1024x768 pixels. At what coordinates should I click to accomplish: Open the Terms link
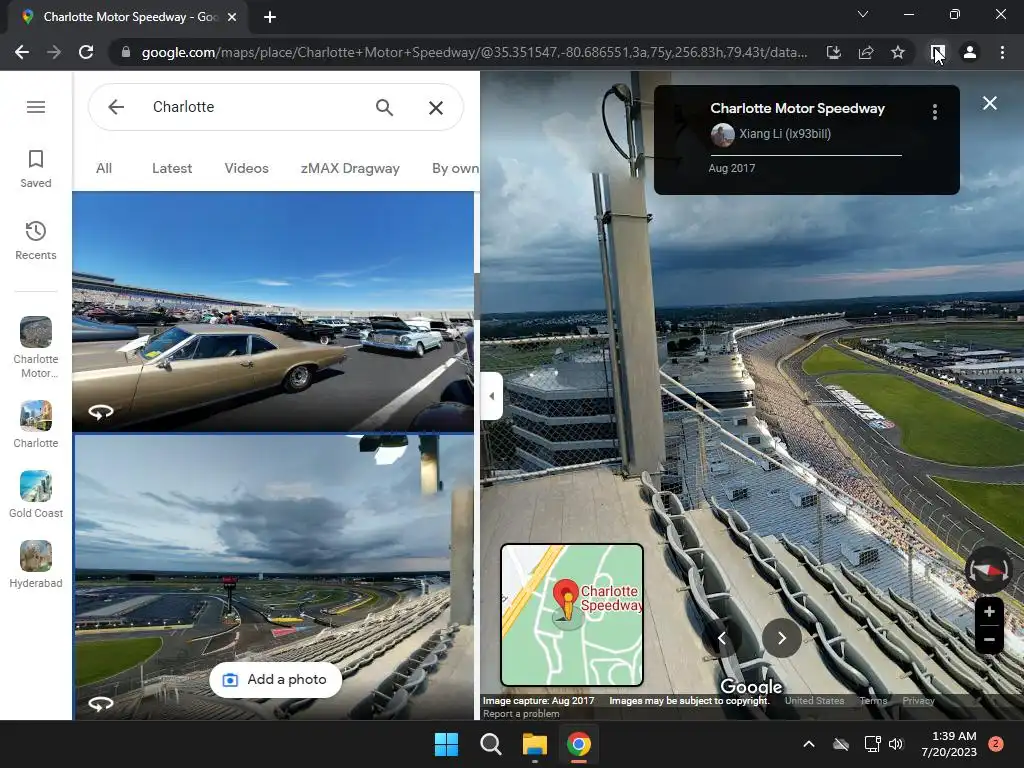coord(873,701)
